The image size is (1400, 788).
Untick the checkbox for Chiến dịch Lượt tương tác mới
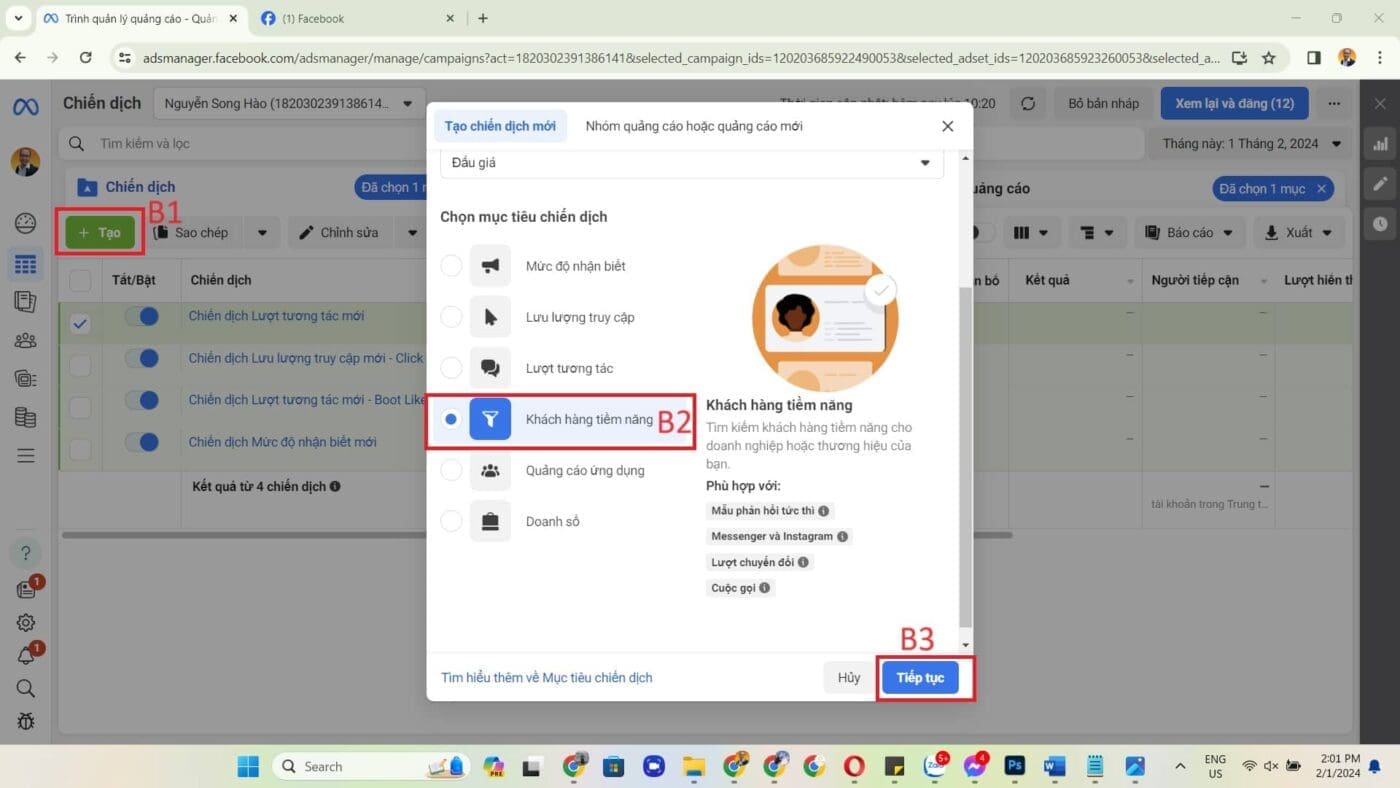(80, 324)
